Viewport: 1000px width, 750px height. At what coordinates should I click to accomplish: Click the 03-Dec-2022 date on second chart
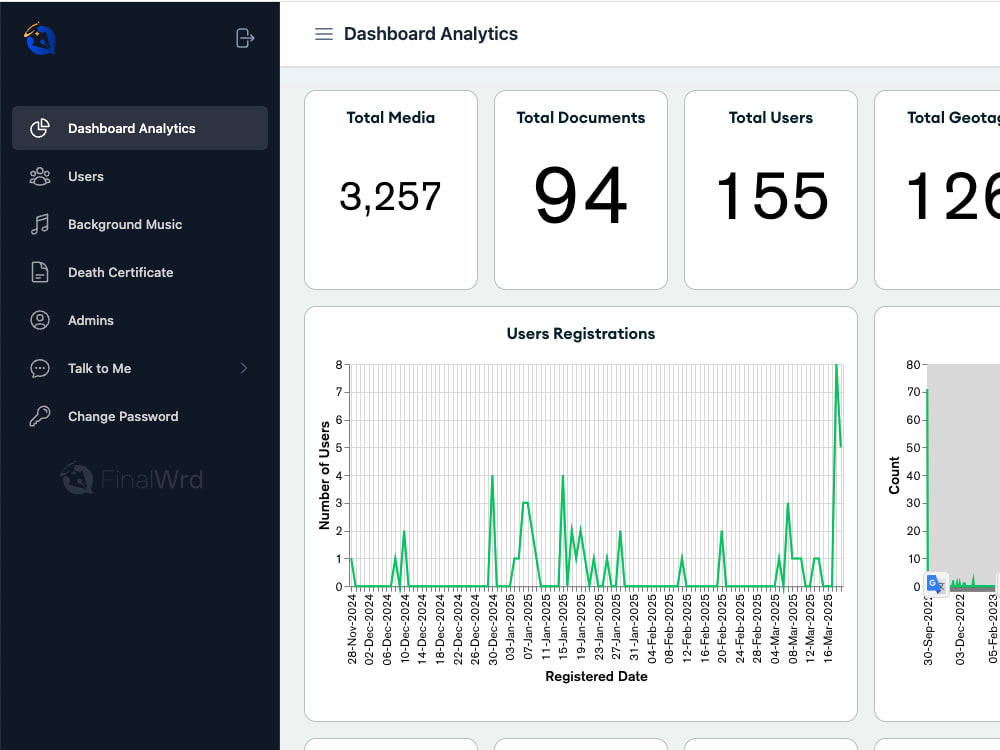pyautogui.click(x=960, y=629)
